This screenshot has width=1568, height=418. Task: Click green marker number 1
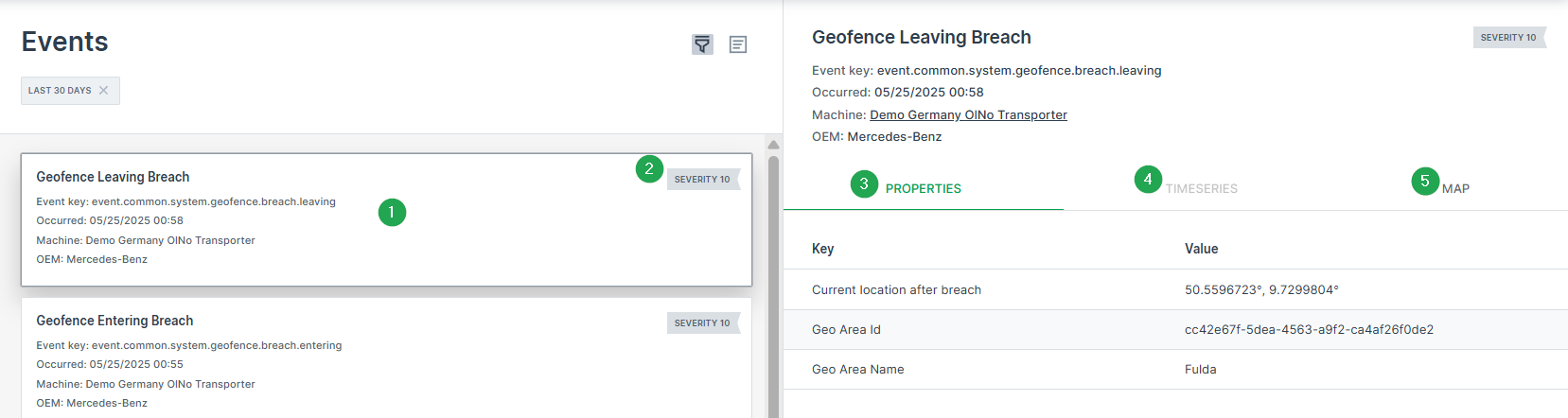point(392,212)
